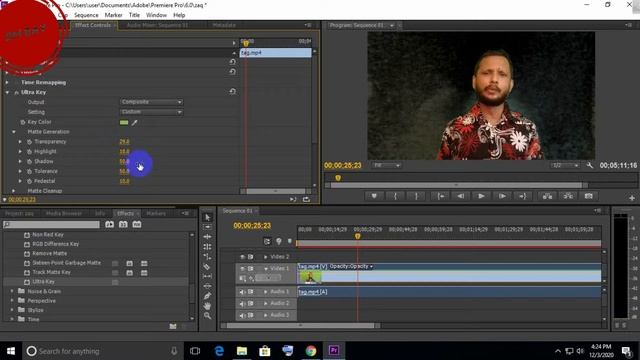Open the Title menu
The width and height of the screenshot is (640, 360).
coord(134,15)
